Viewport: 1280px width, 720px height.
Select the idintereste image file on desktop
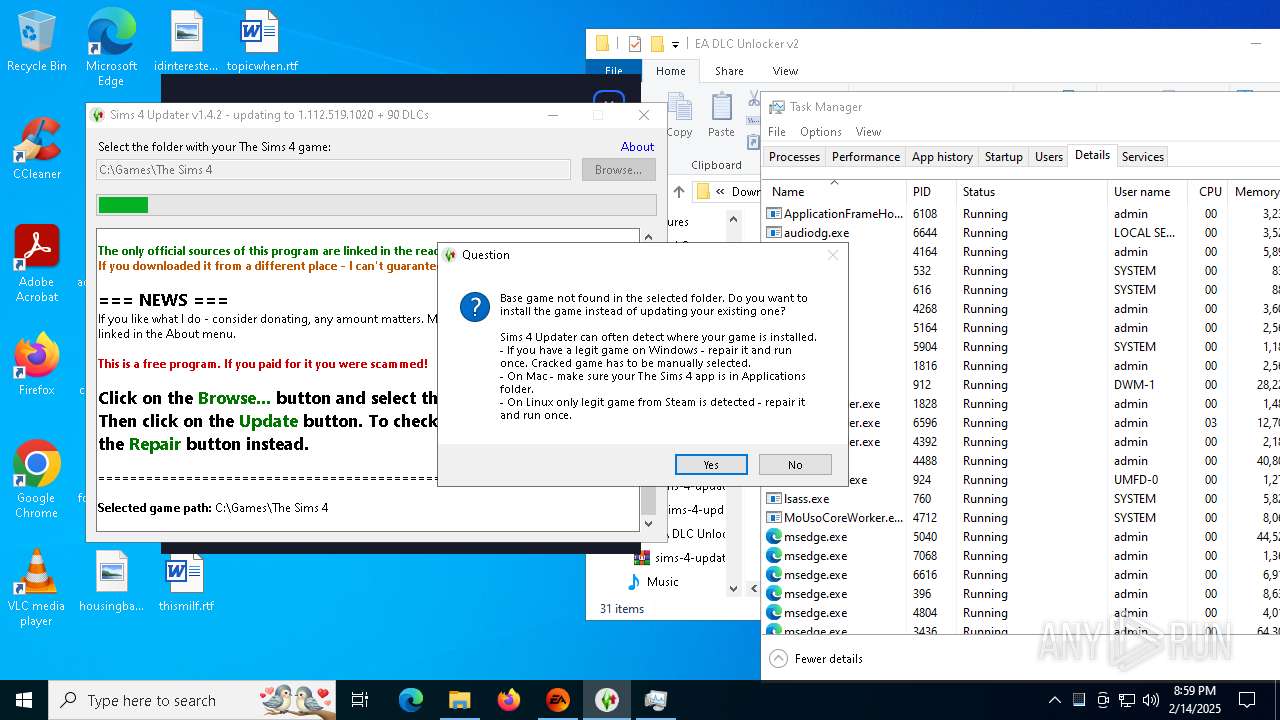[x=186, y=41]
